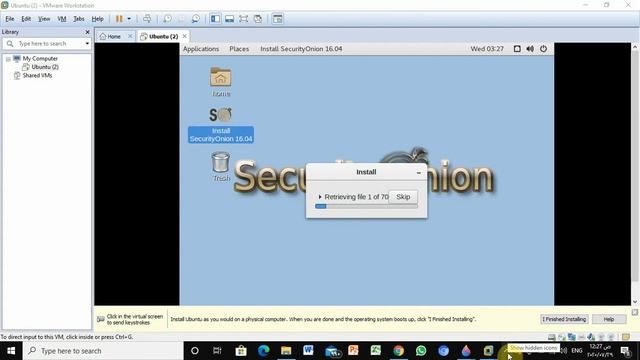Select Install SecurityOnion 16.04 desktop icon
The width and height of the screenshot is (640, 360).
pyautogui.click(x=221, y=125)
